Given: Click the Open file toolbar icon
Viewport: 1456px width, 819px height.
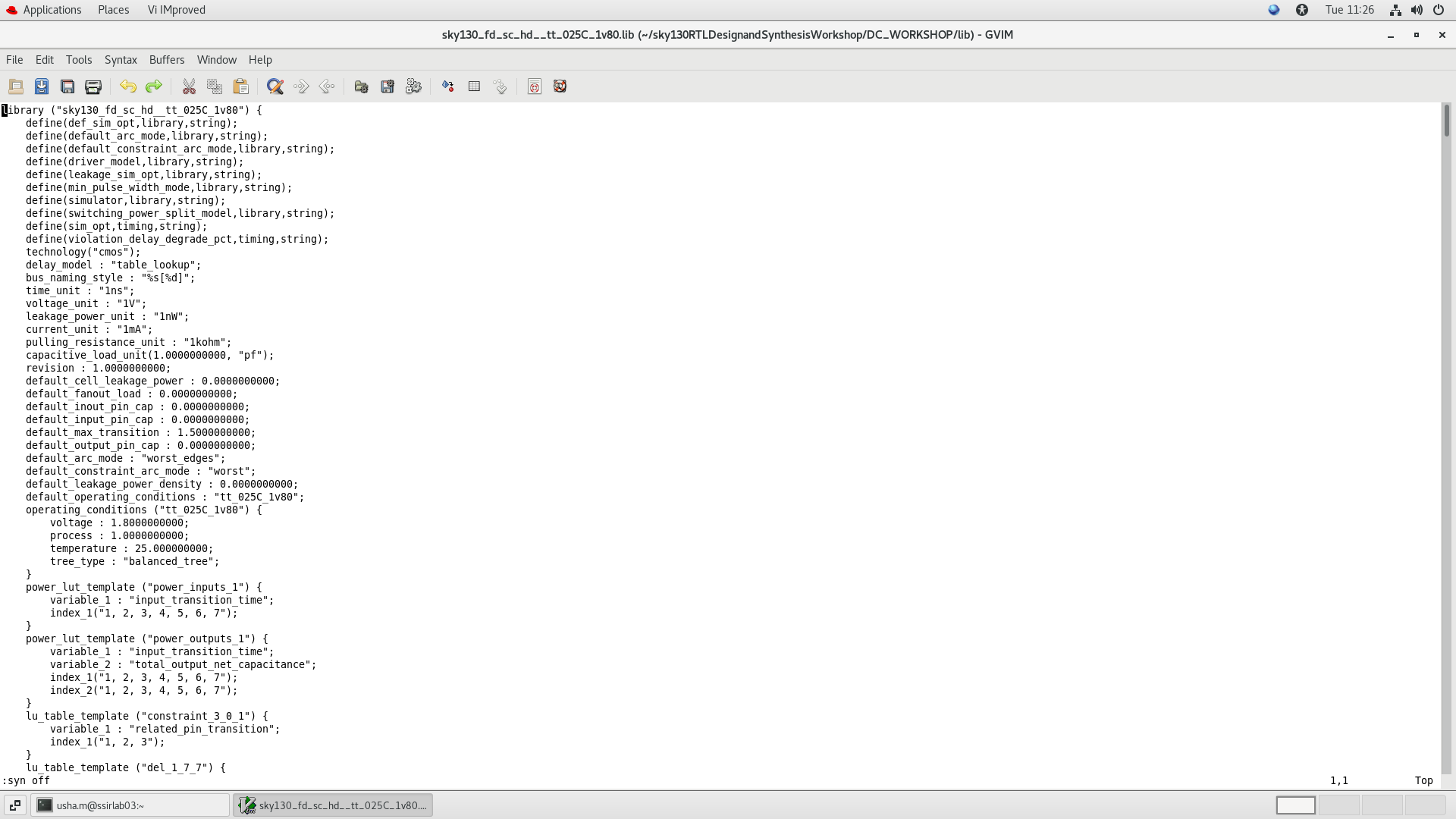Looking at the screenshot, I should pos(16,86).
